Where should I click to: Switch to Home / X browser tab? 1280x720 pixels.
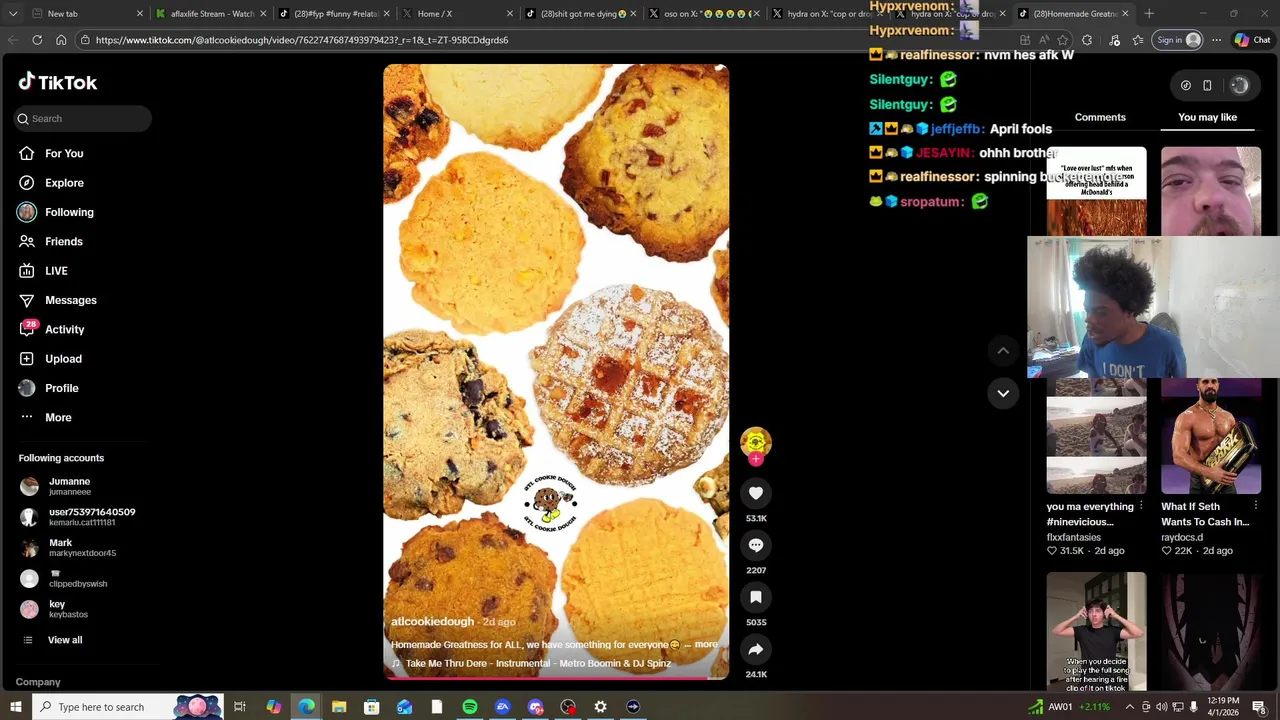point(456,14)
